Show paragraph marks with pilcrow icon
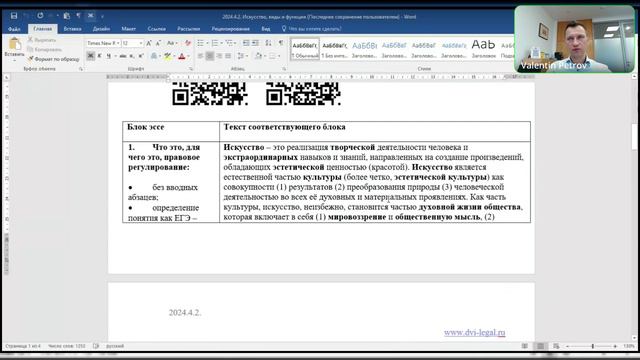Screen dimensions: 640x360 tap(281, 43)
